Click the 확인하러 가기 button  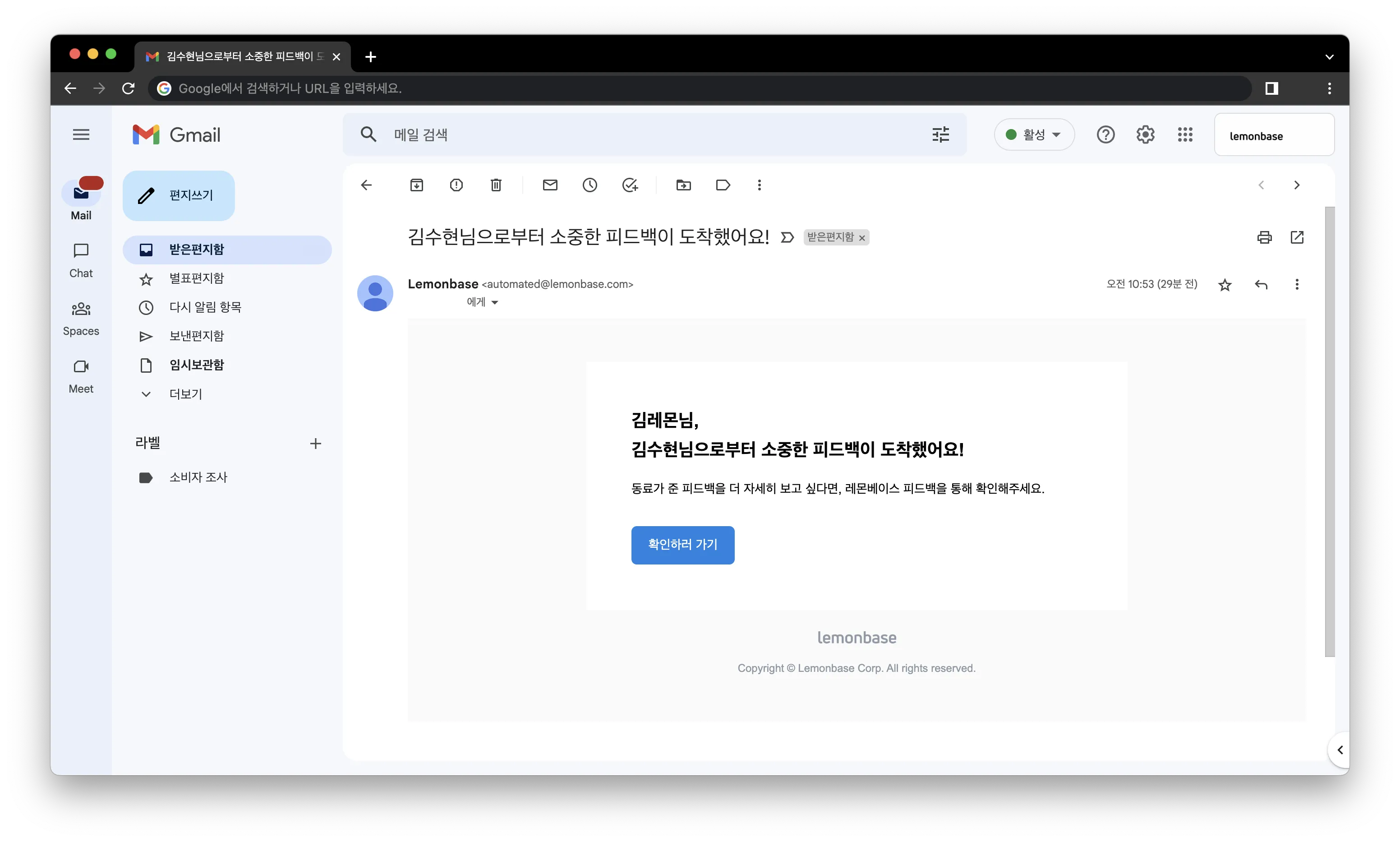tap(683, 545)
